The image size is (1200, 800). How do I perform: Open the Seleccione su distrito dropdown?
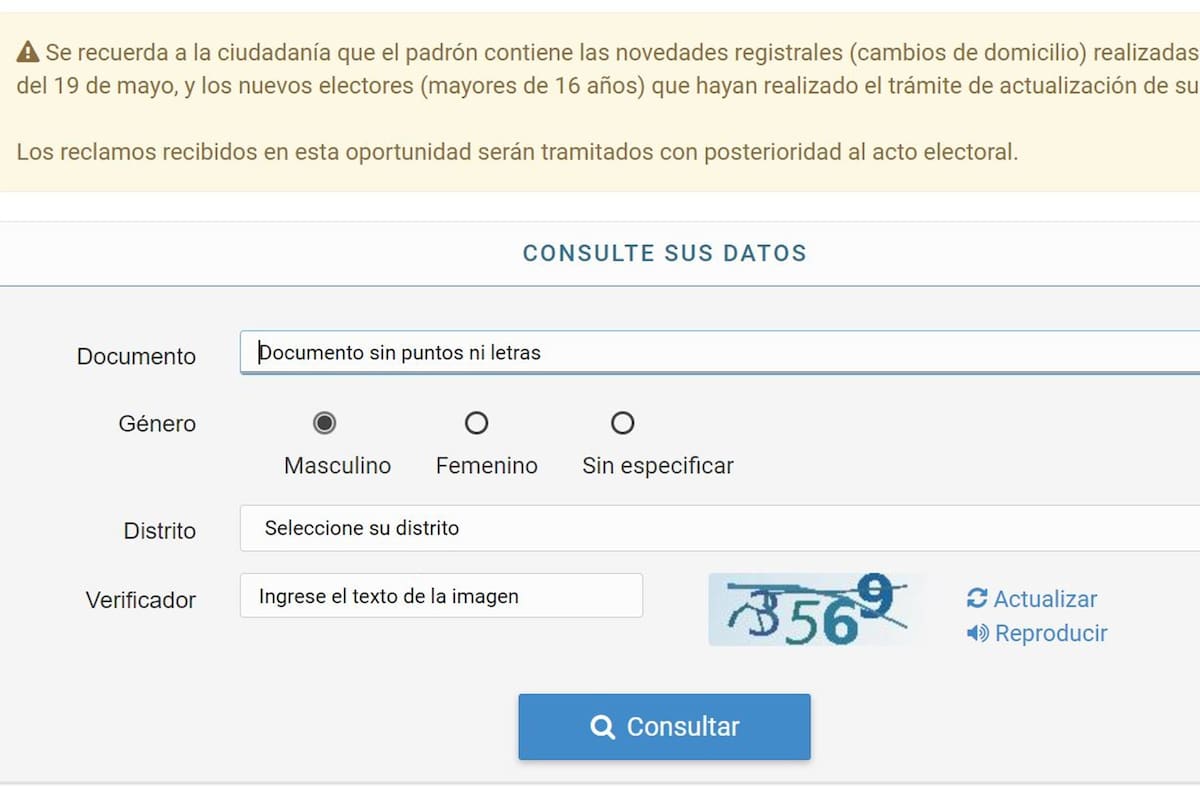point(700,528)
